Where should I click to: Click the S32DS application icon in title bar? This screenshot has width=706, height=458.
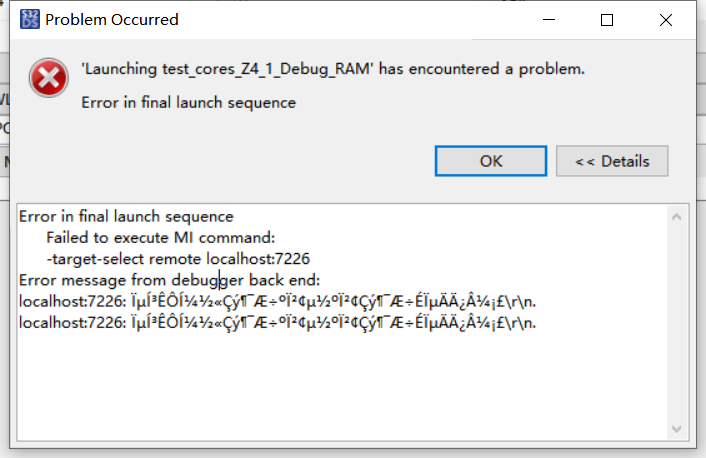pyautogui.click(x=29, y=19)
